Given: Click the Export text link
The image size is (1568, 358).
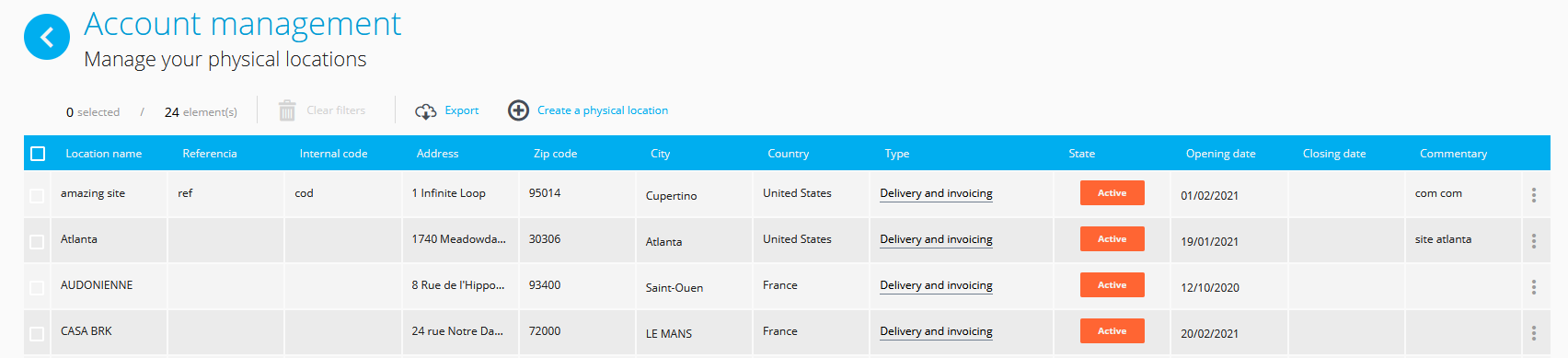Looking at the screenshot, I should click(462, 110).
